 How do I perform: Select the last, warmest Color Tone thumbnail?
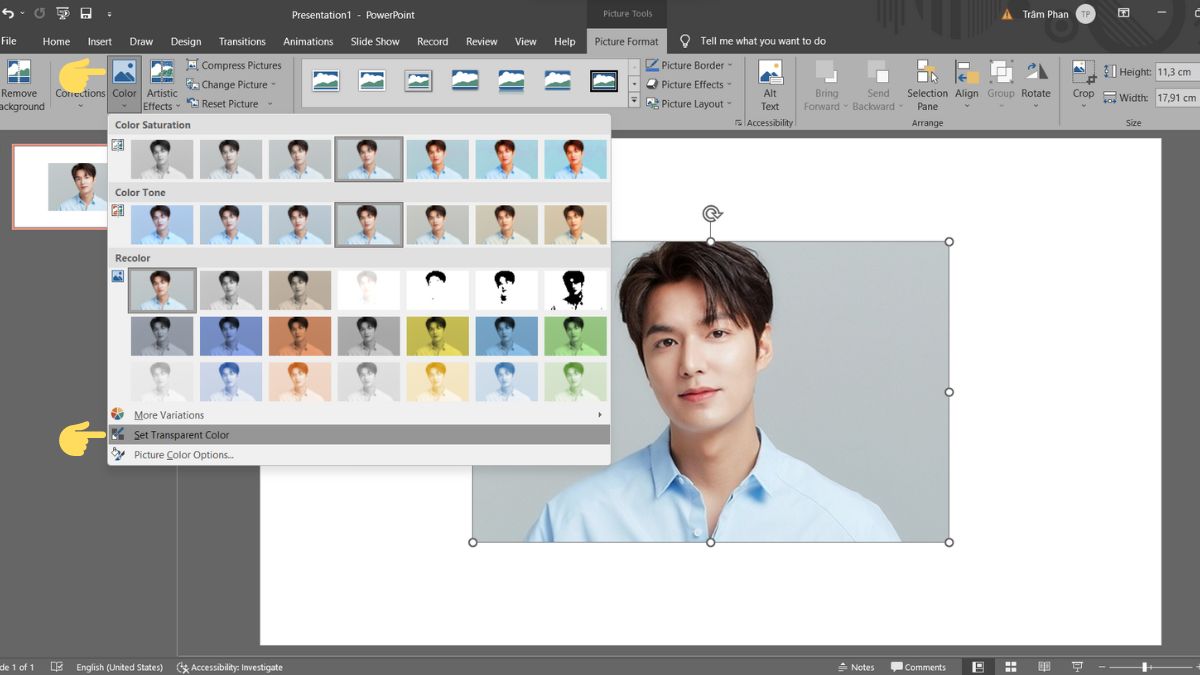click(575, 225)
